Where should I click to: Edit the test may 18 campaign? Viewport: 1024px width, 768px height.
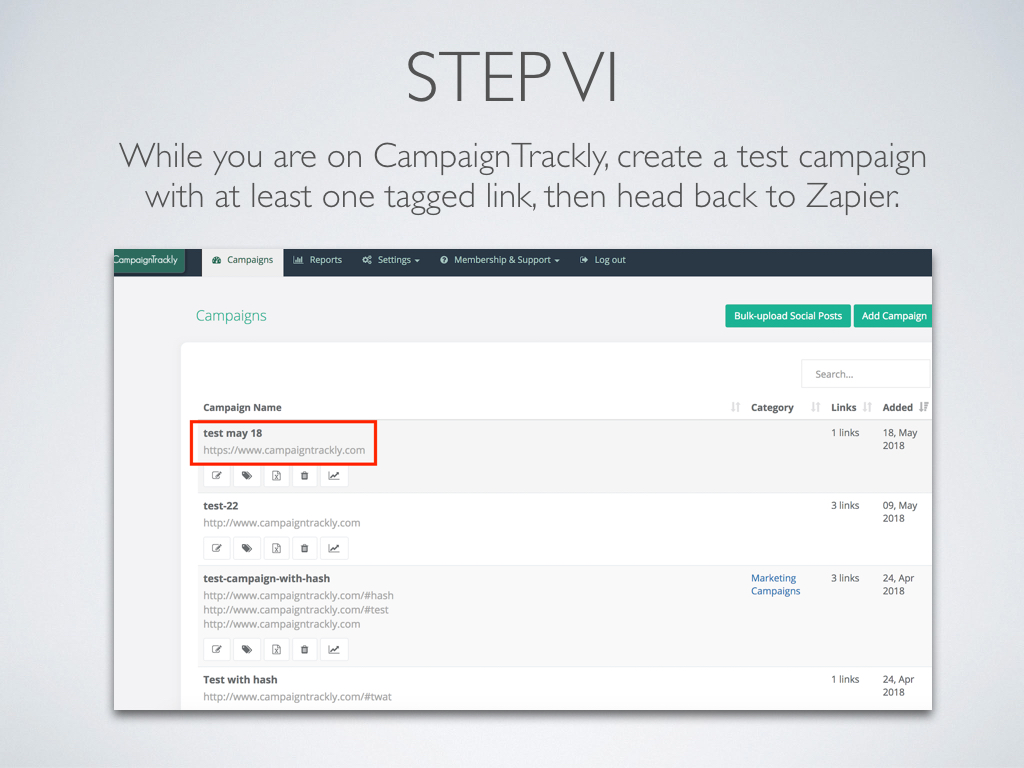point(217,475)
